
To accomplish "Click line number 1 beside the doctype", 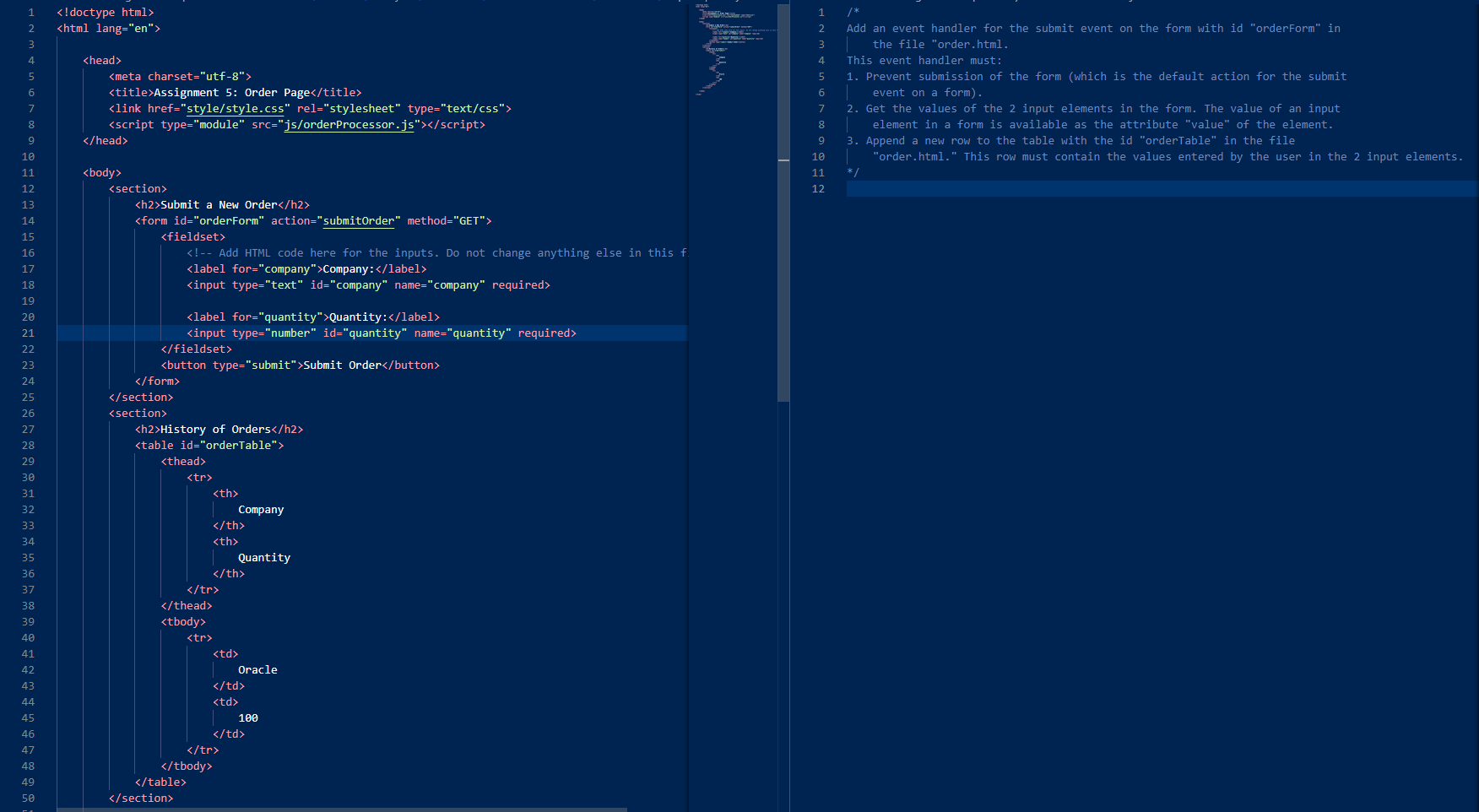I will tap(30, 12).
